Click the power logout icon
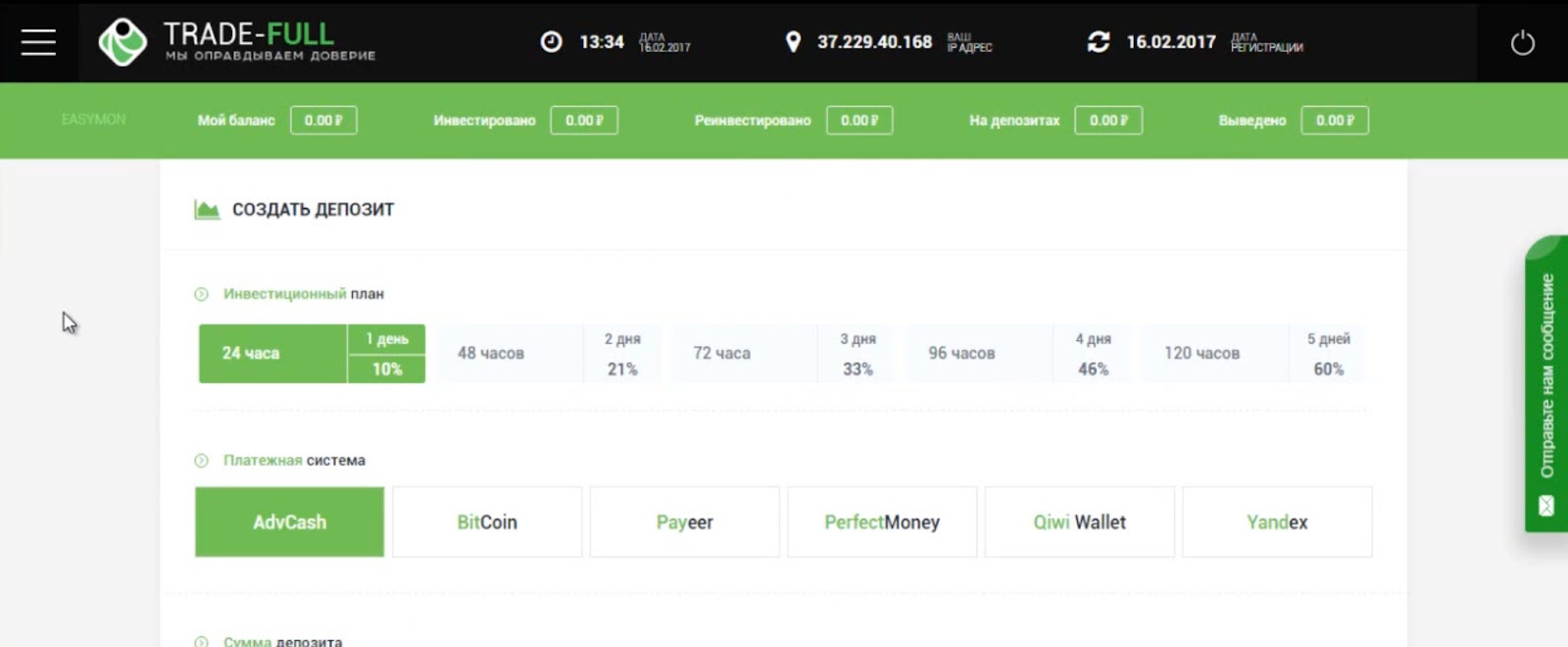The width and height of the screenshot is (1568, 647). pyautogui.click(x=1523, y=43)
